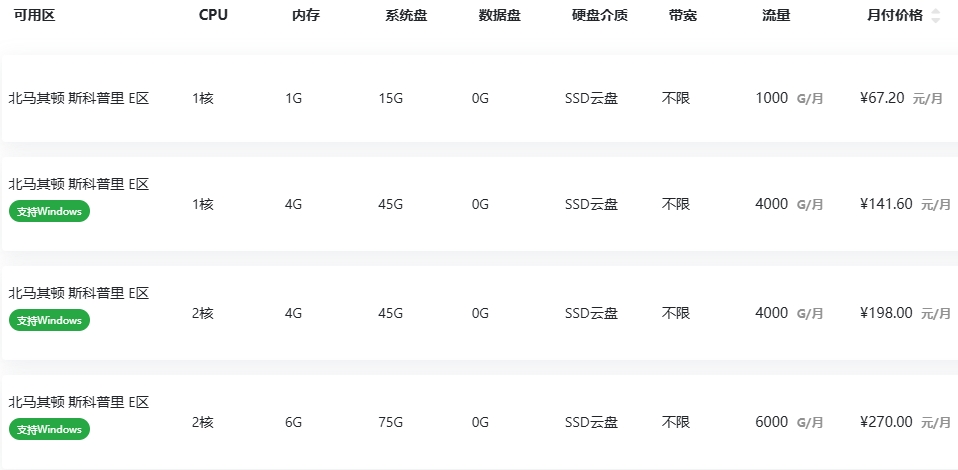This screenshot has width=958, height=470.
Task: Click the 6000 G/月 traffic cell
Action: point(789,422)
